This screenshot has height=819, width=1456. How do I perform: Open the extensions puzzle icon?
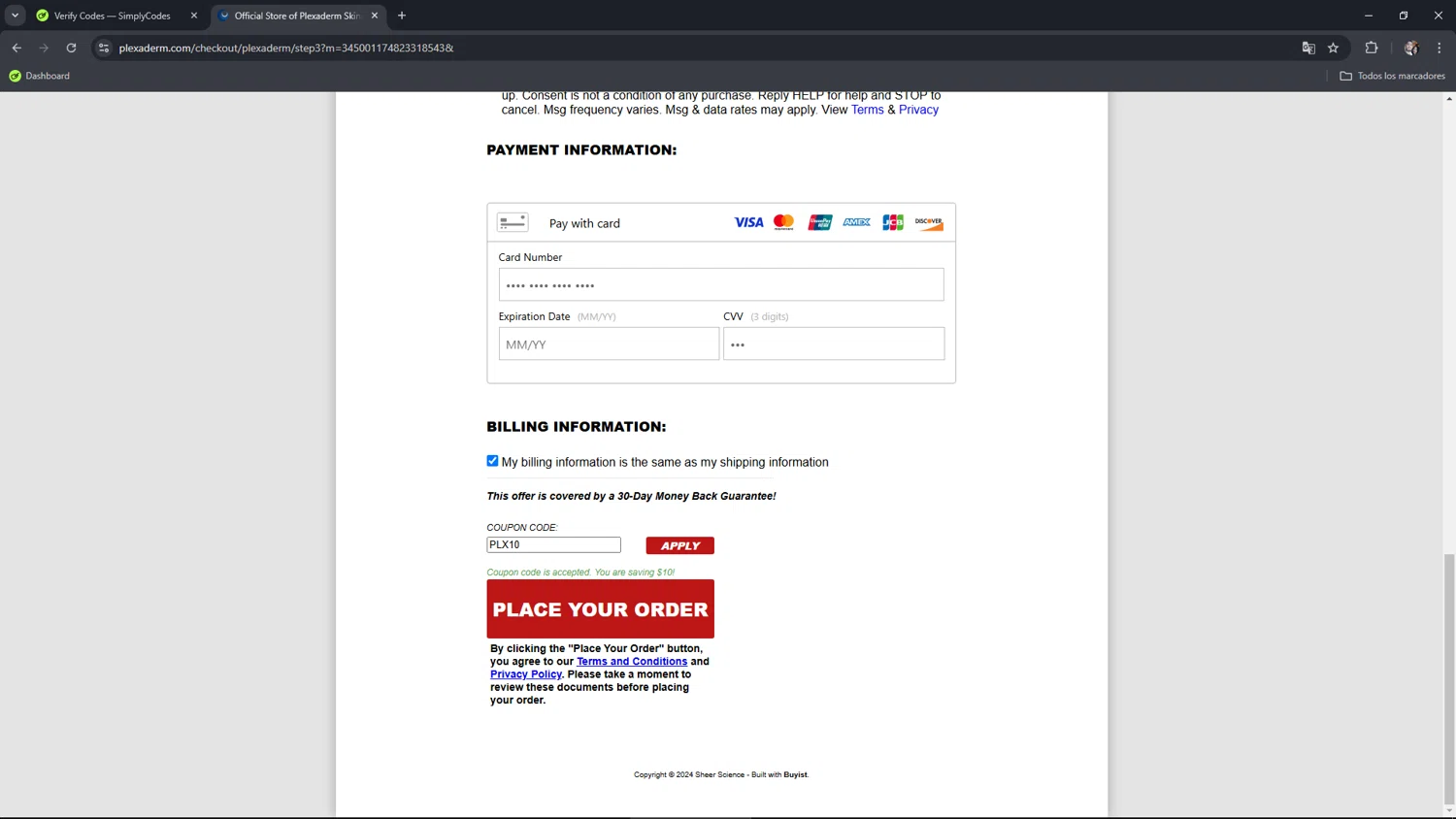[x=1372, y=48]
